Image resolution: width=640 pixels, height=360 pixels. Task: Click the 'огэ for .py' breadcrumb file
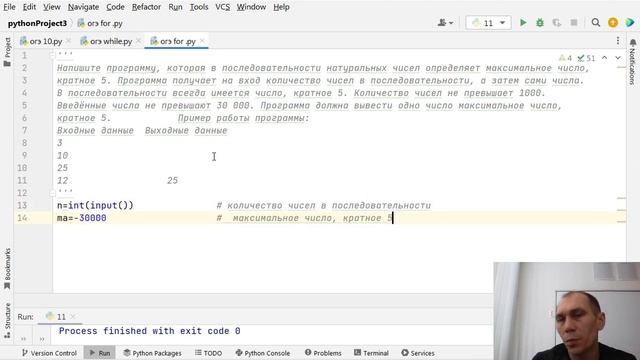(100, 23)
